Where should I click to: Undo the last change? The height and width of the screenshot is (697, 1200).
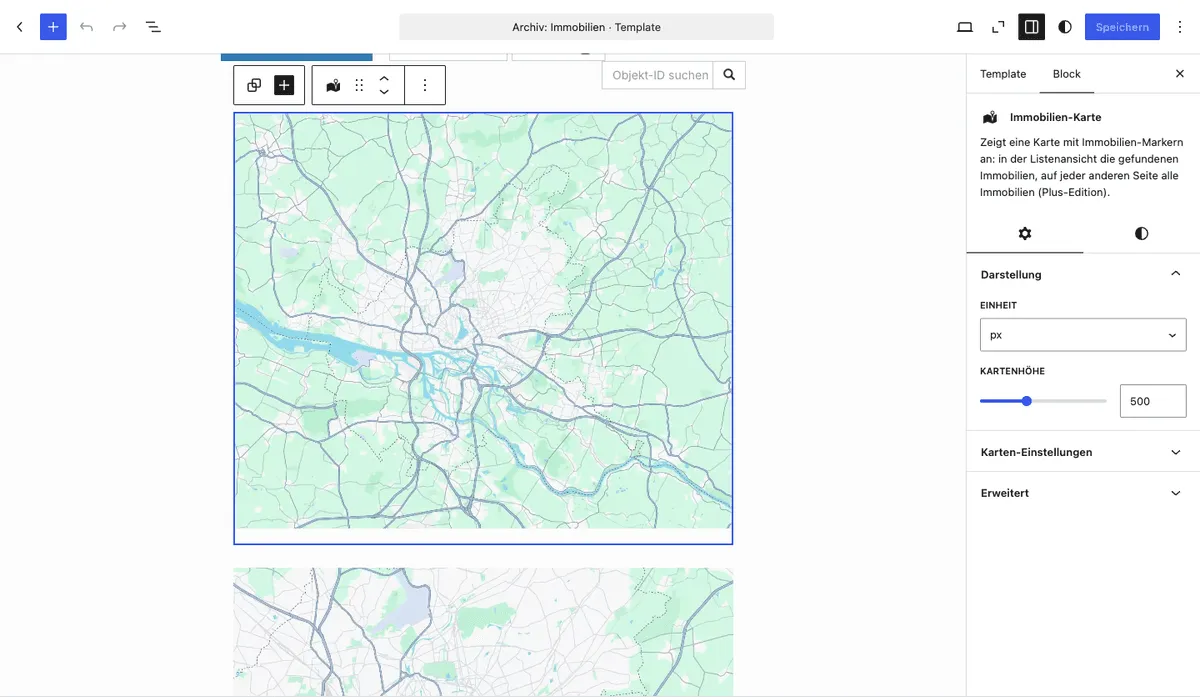(86, 27)
